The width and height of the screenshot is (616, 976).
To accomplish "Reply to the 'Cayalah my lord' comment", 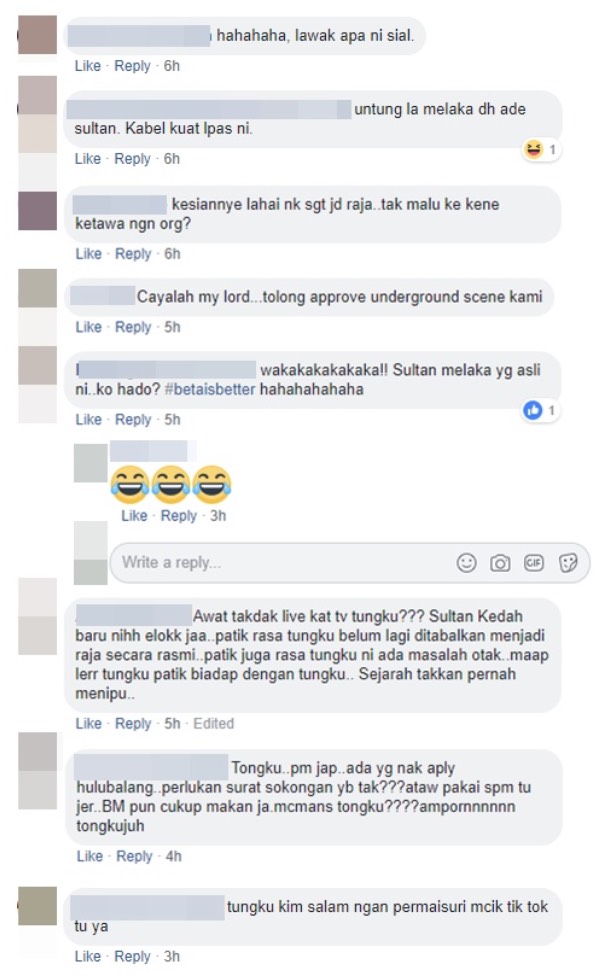I will (133, 327).
